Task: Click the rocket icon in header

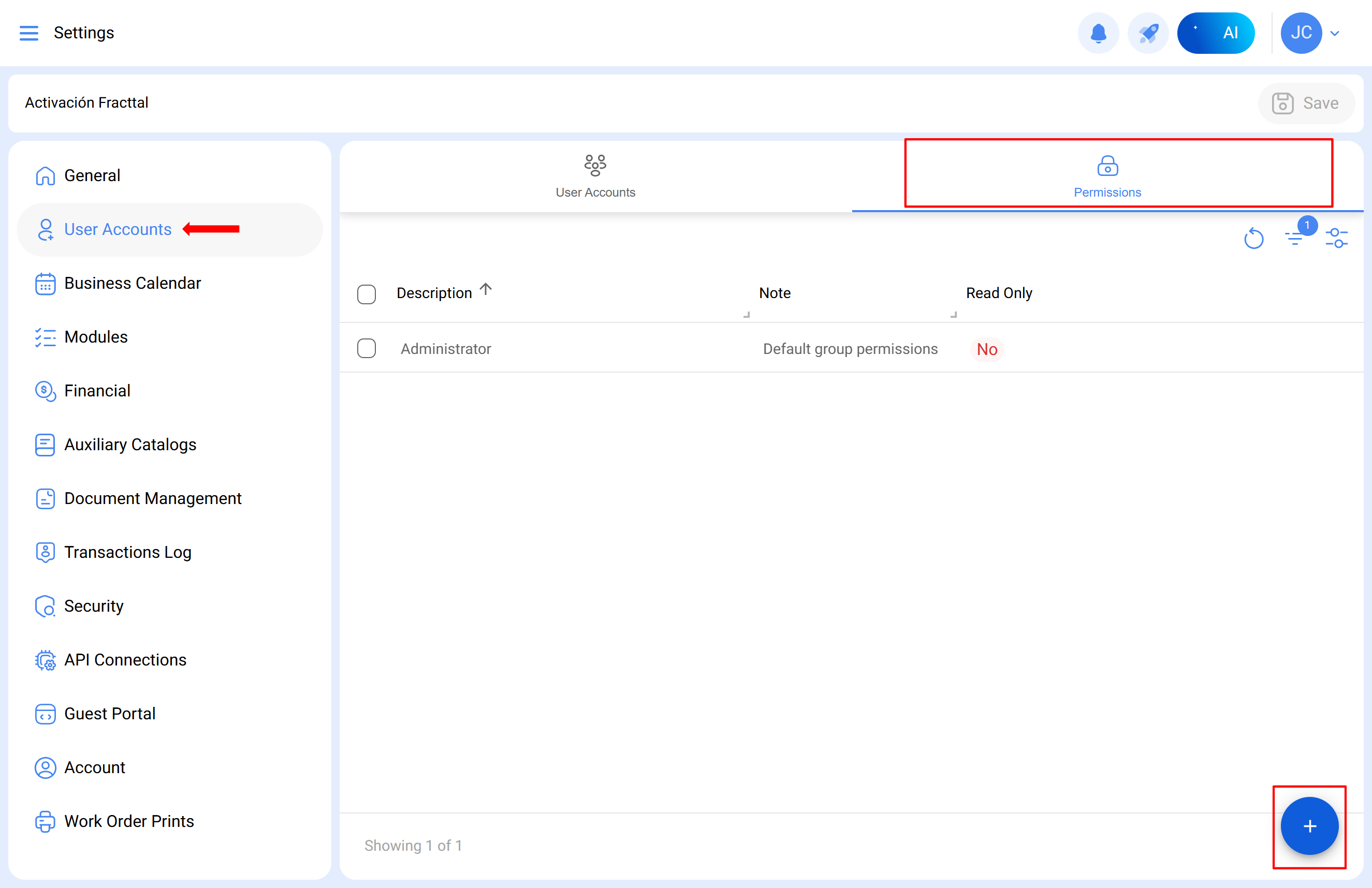Action: 1147,33
